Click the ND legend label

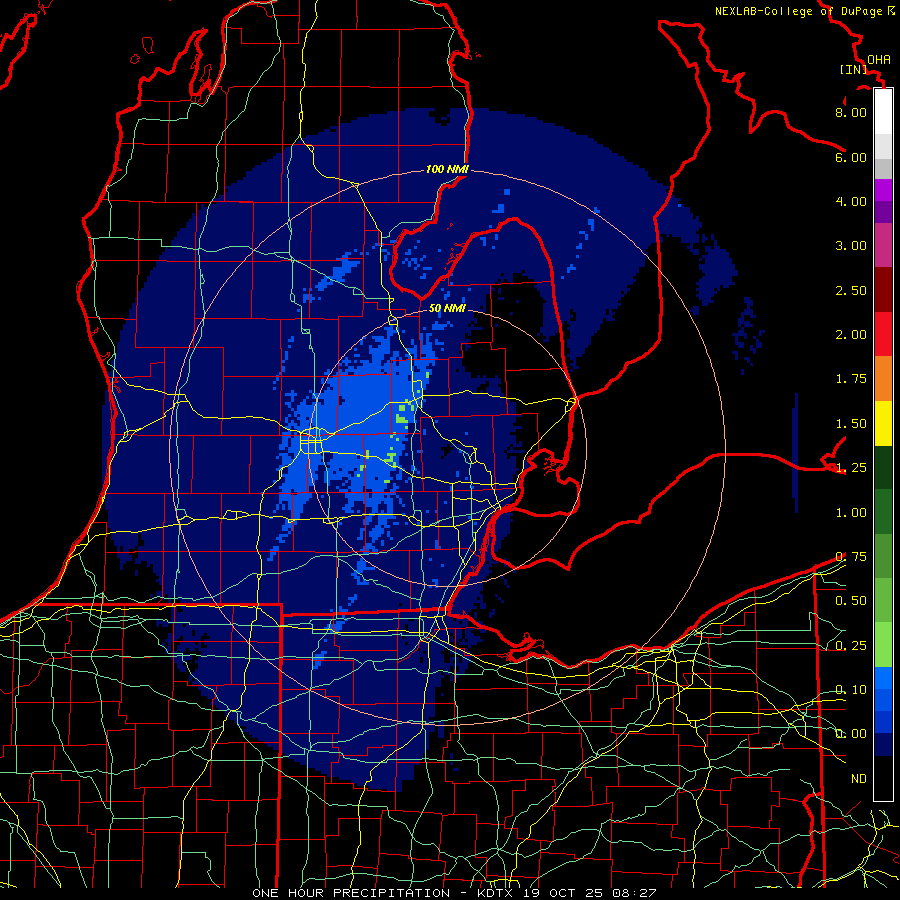(859, 779)
